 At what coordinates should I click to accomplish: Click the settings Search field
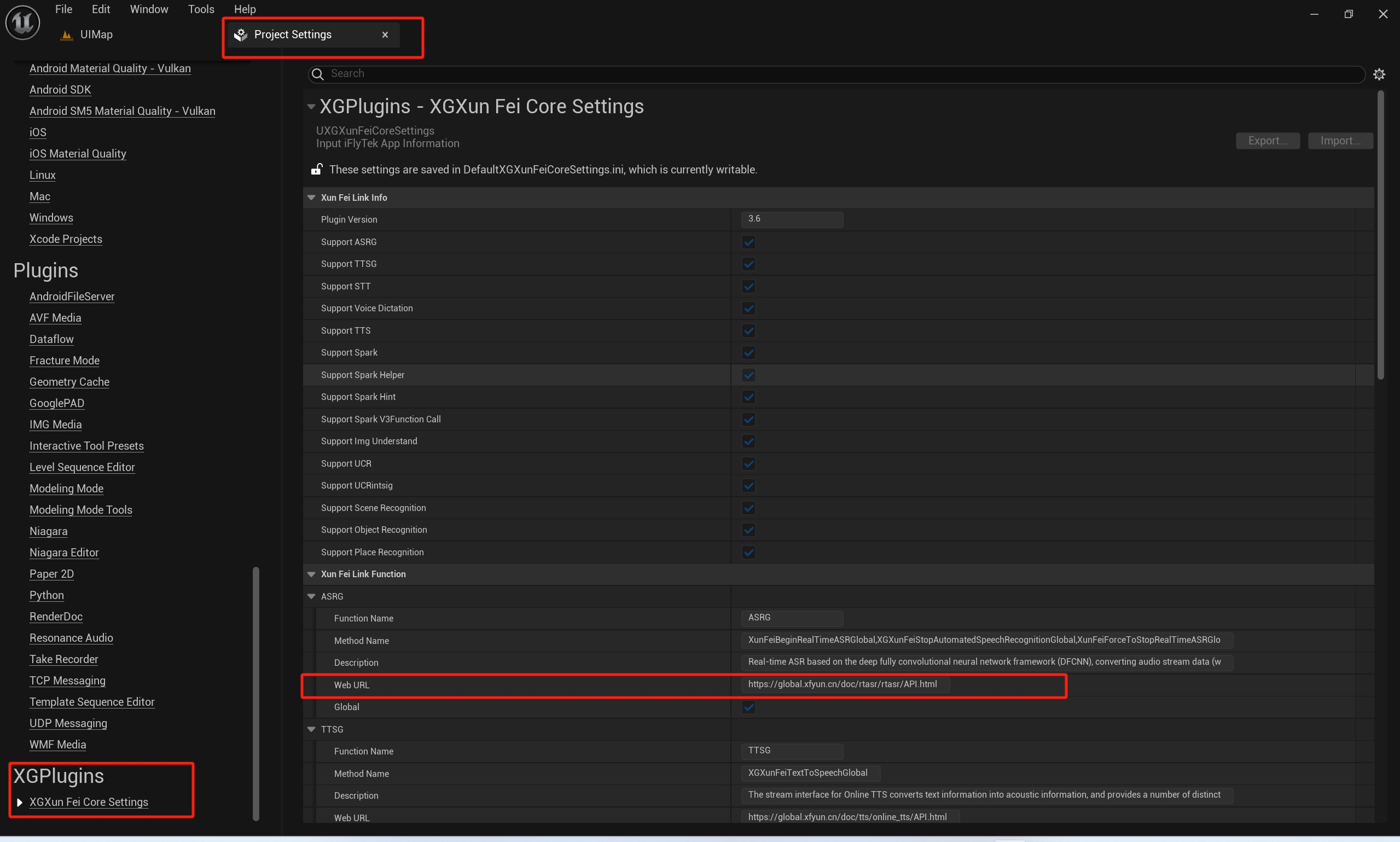coord(836,74)
